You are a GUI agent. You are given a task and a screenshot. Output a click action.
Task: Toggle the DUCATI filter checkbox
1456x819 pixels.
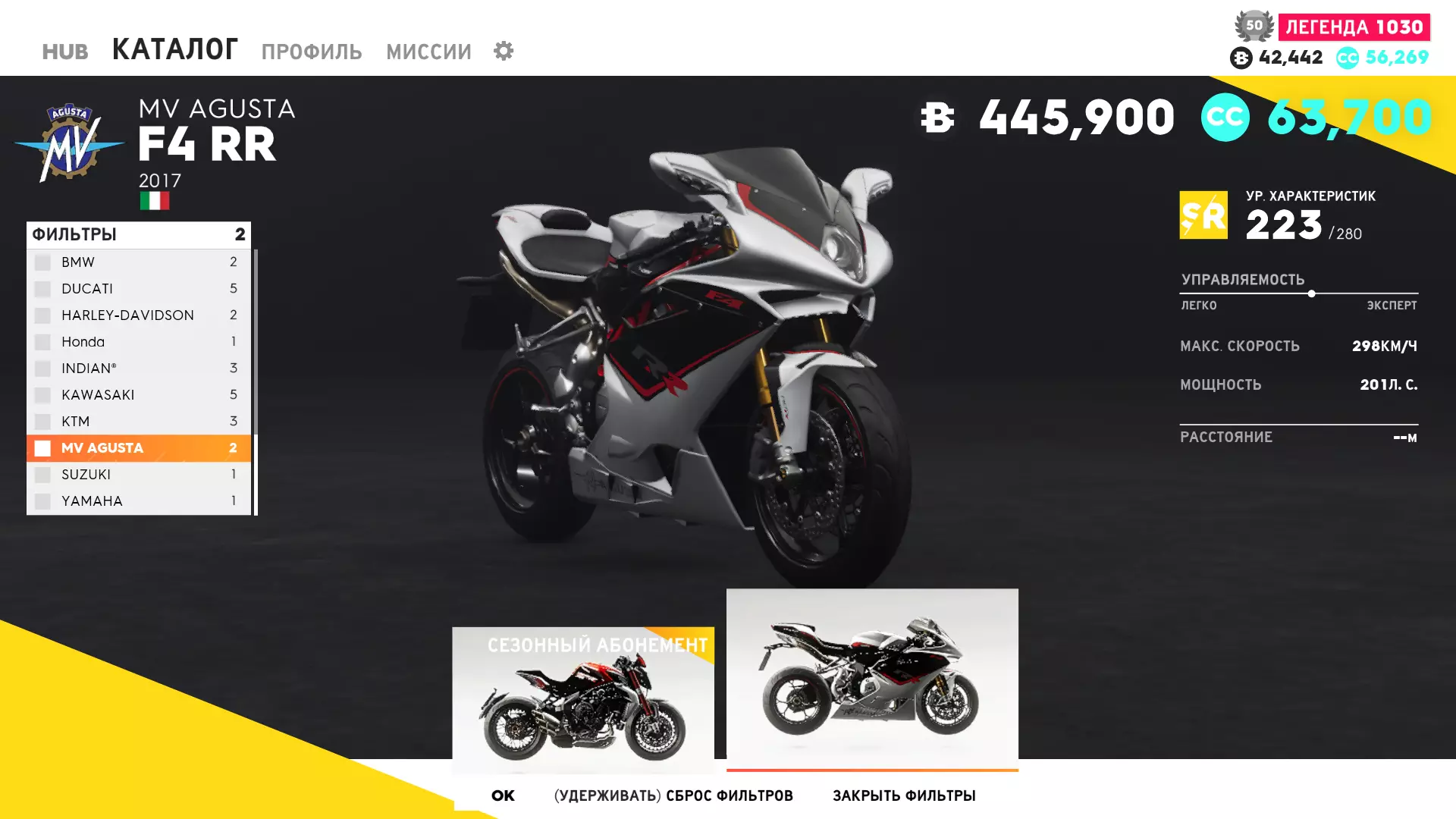point(42,289)
